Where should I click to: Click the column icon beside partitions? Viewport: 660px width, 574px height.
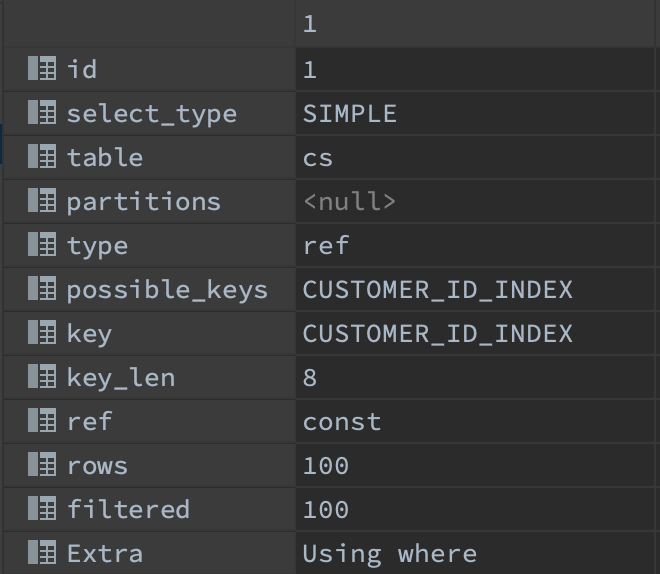click(41, 201)
